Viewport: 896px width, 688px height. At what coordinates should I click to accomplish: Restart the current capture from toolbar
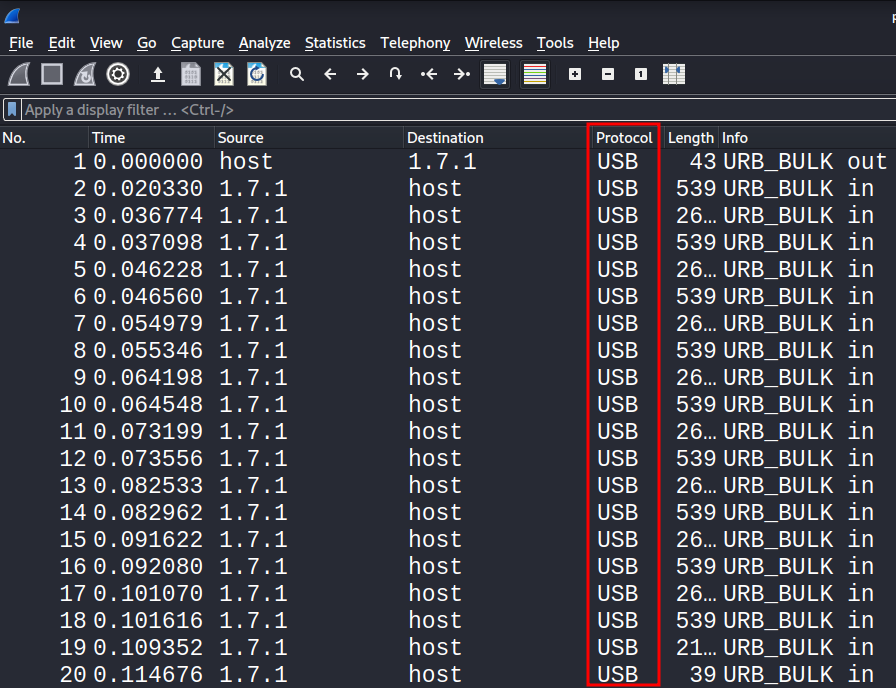[x=85, y=74]
